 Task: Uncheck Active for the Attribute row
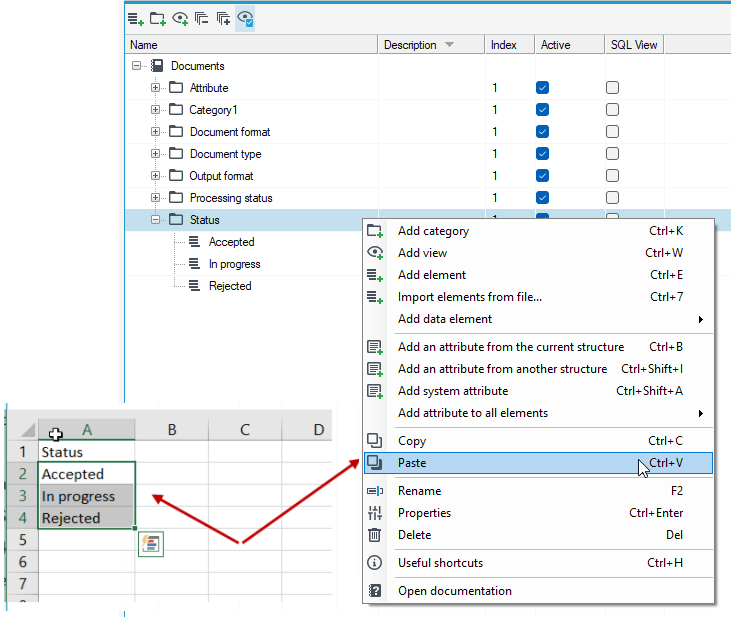pyautogui.click(x=542, y=87)
